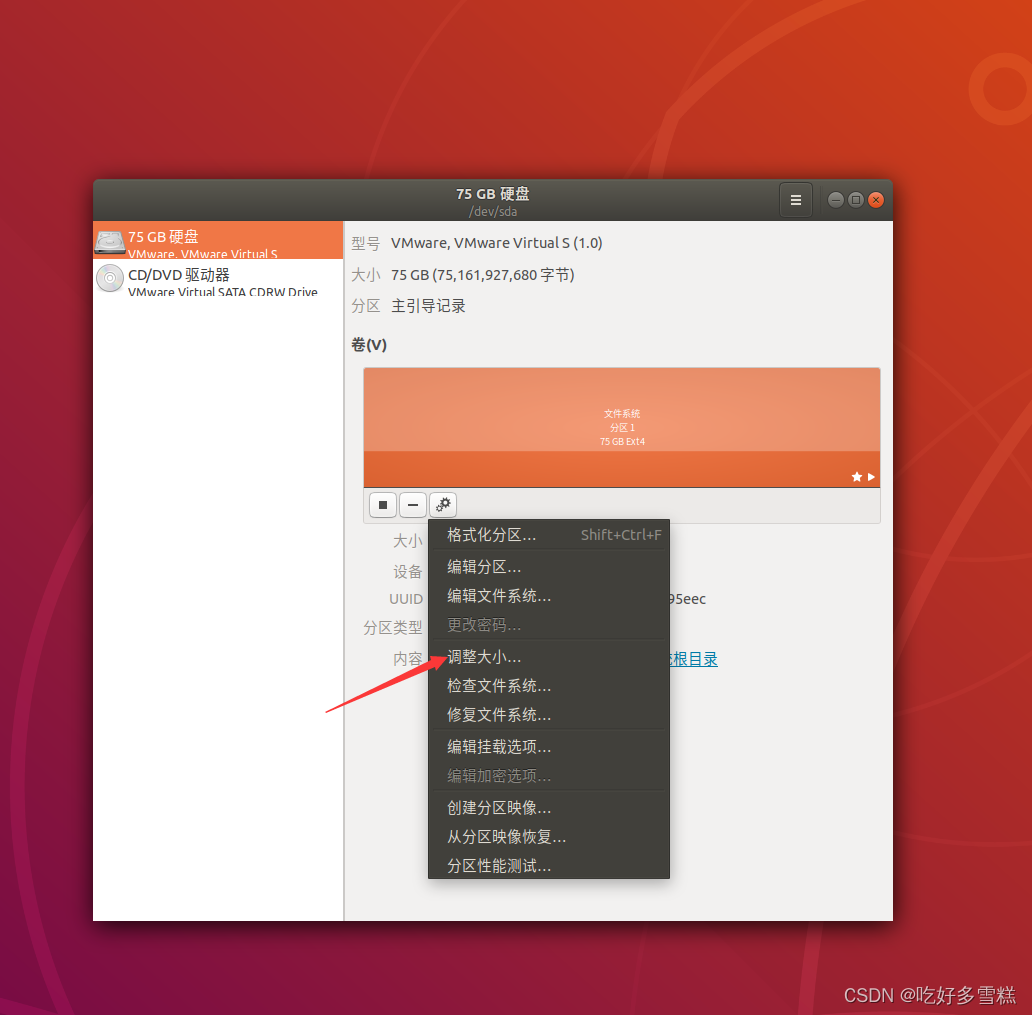Choose 编辑文件系统... menu entry
The image size is (1032, 1015).
(549, 596)
